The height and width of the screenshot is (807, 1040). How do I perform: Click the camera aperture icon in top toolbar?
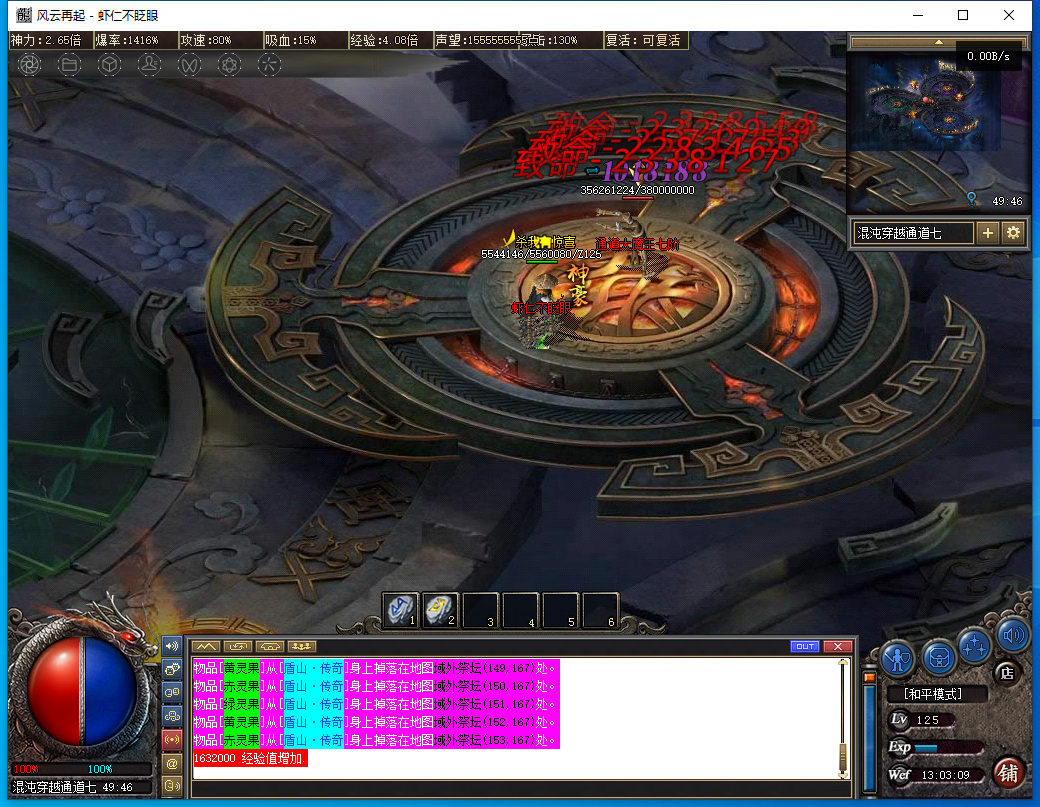pos(29,64)
